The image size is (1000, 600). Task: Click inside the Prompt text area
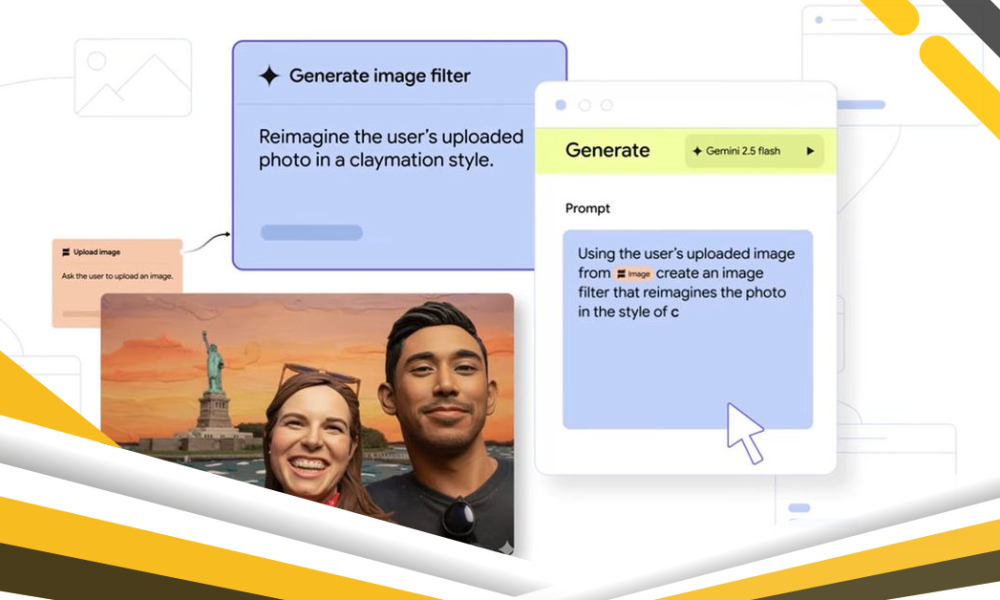(x=687, y=370)
